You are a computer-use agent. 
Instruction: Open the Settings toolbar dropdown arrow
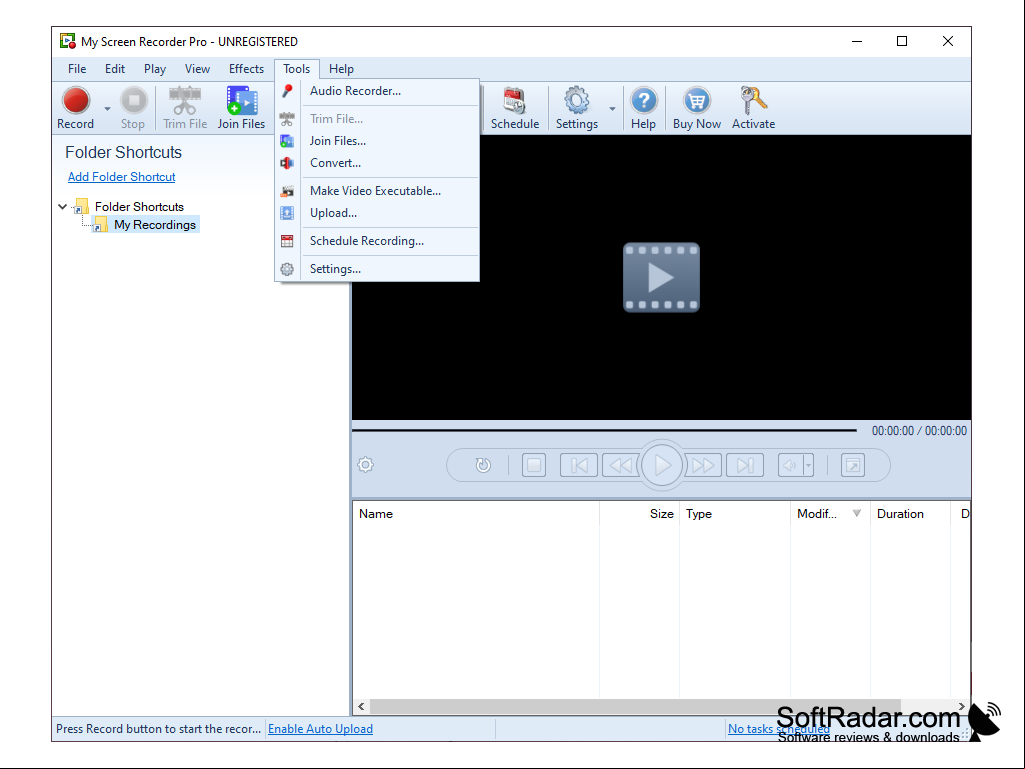[613, 109]
